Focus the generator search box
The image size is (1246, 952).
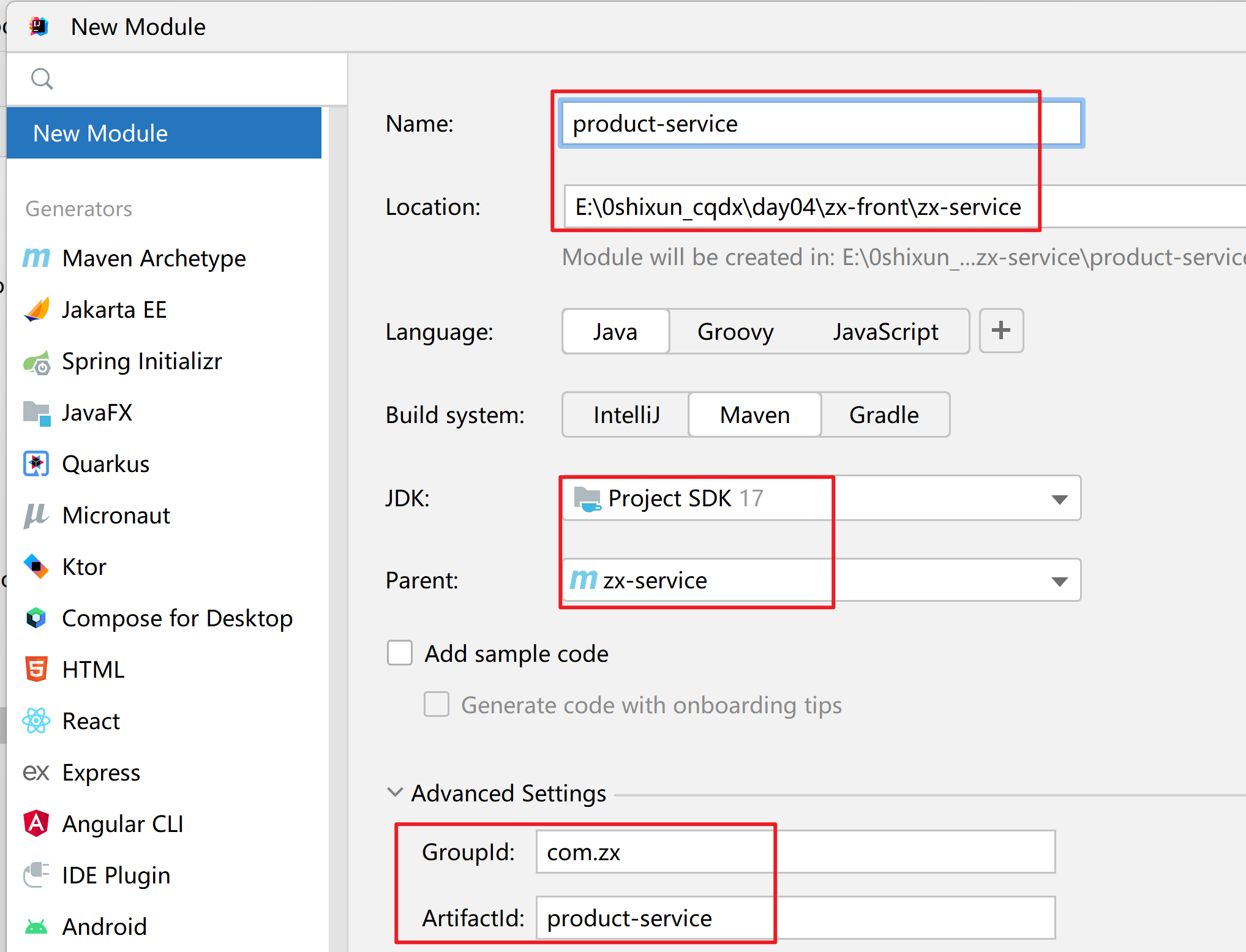coord(177,79)
